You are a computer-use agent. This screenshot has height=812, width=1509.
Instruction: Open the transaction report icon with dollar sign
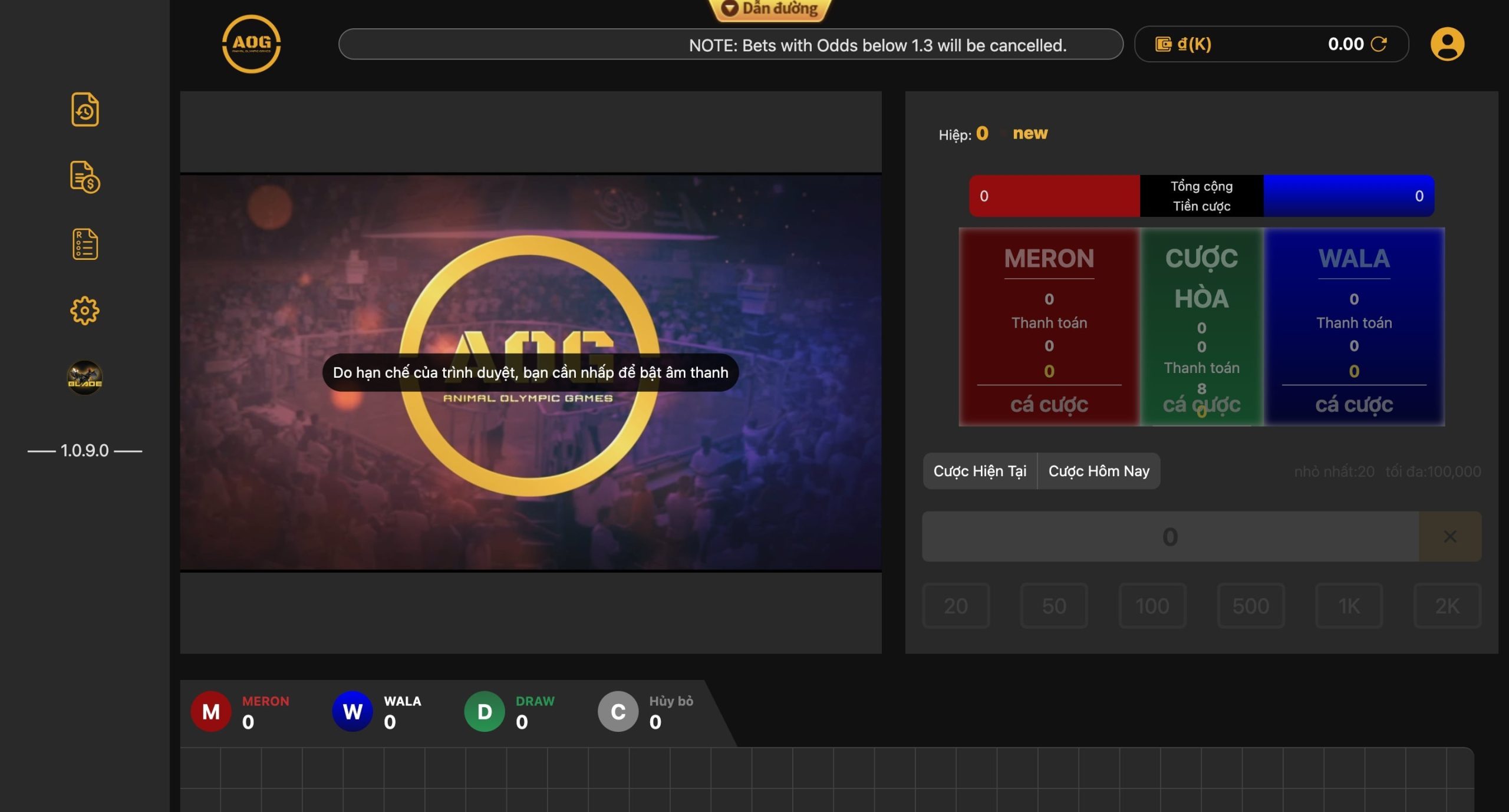(x=85, y=177)
